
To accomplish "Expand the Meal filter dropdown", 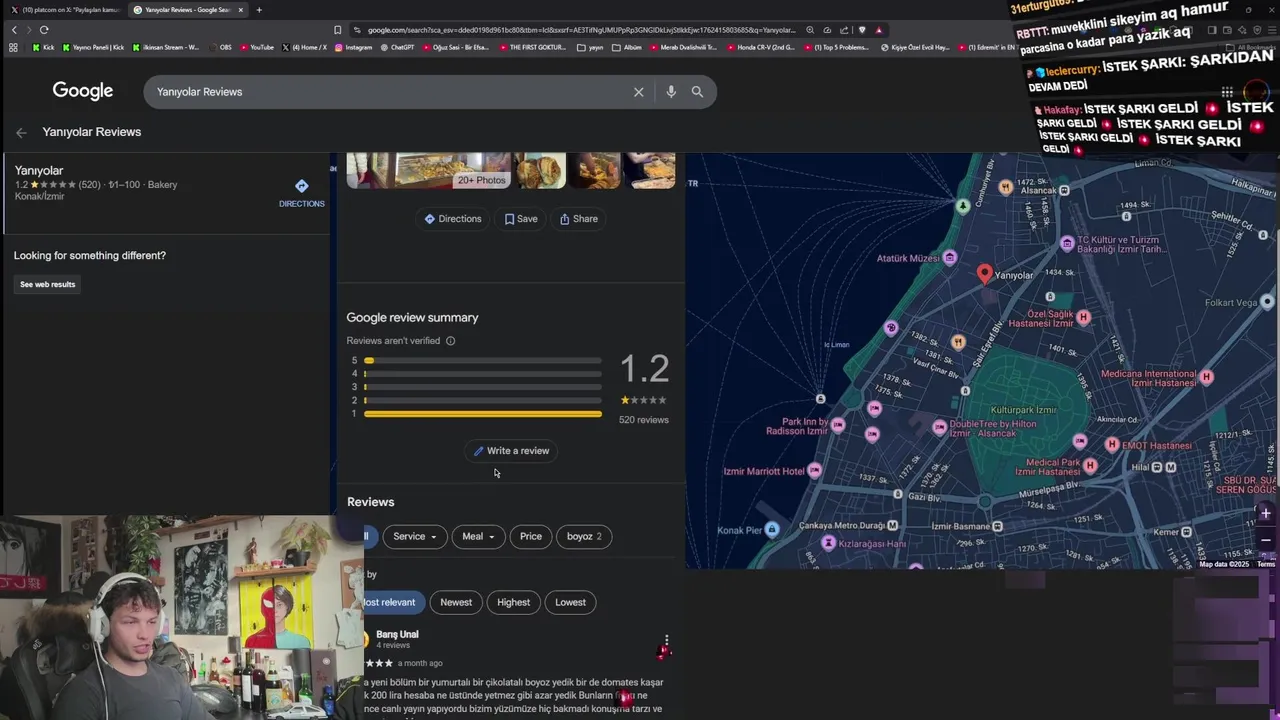I will coord(478,537).
